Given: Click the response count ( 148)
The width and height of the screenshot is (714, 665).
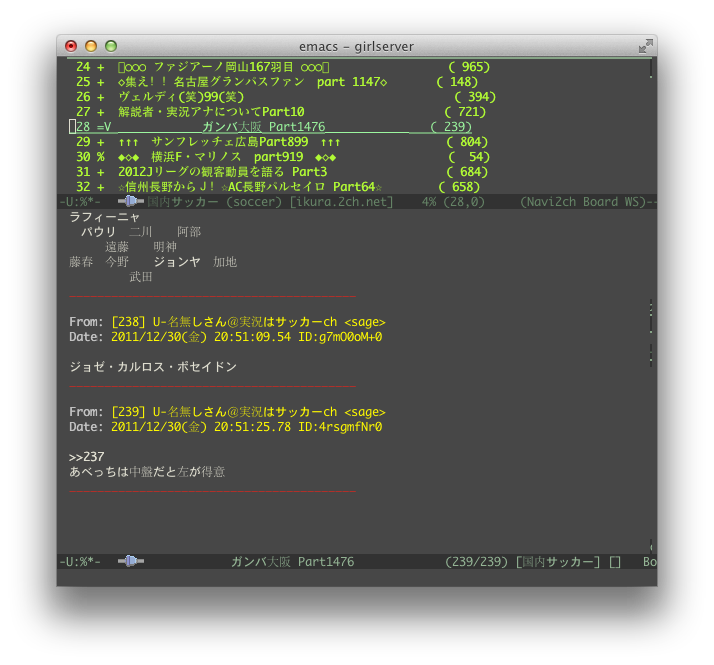Looking at the screenshot, I should tap(457, 82).
